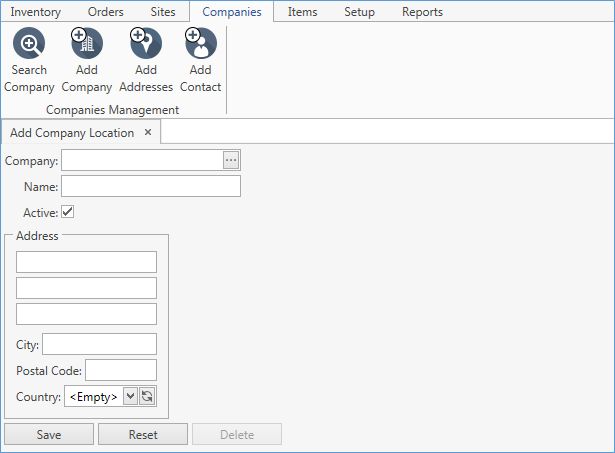Expand the Country dropdown arrow
Image resolution: width=615 pixels, height=453 pixels.
(x=129, y=397)
